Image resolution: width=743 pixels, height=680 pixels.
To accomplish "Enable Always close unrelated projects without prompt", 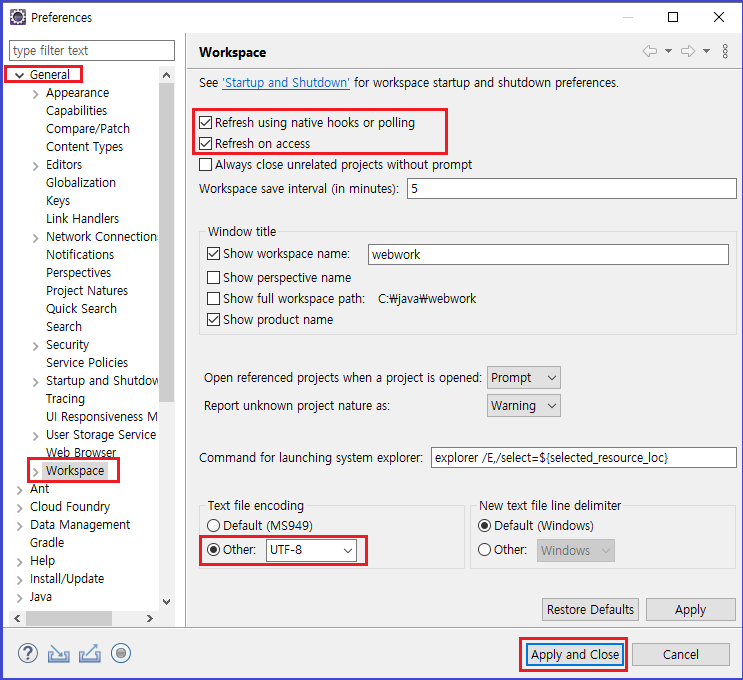I will (205, 164).
